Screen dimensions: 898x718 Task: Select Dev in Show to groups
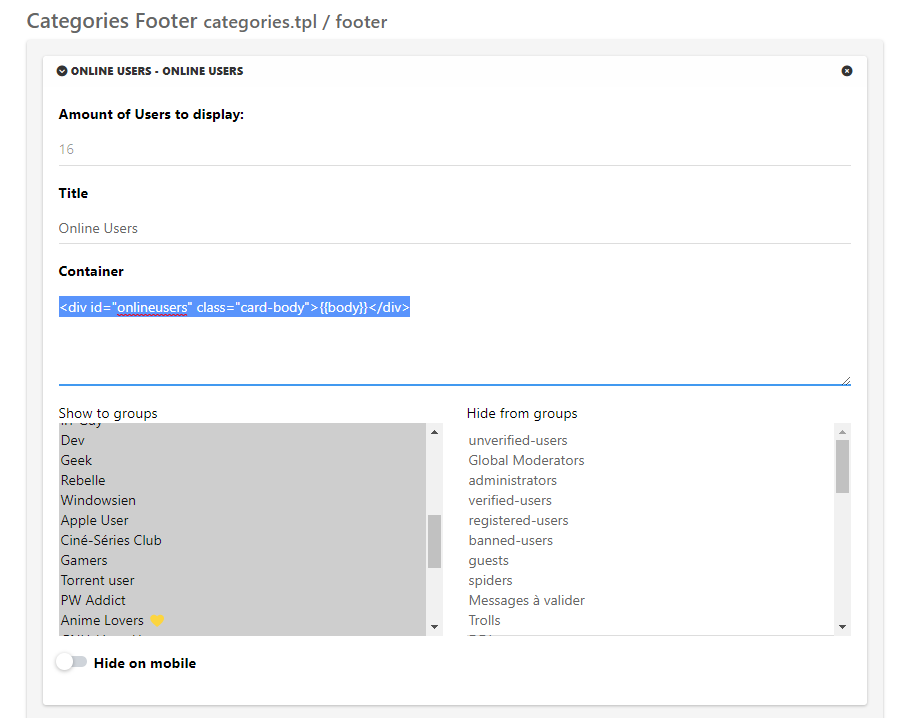pos(73,440)
